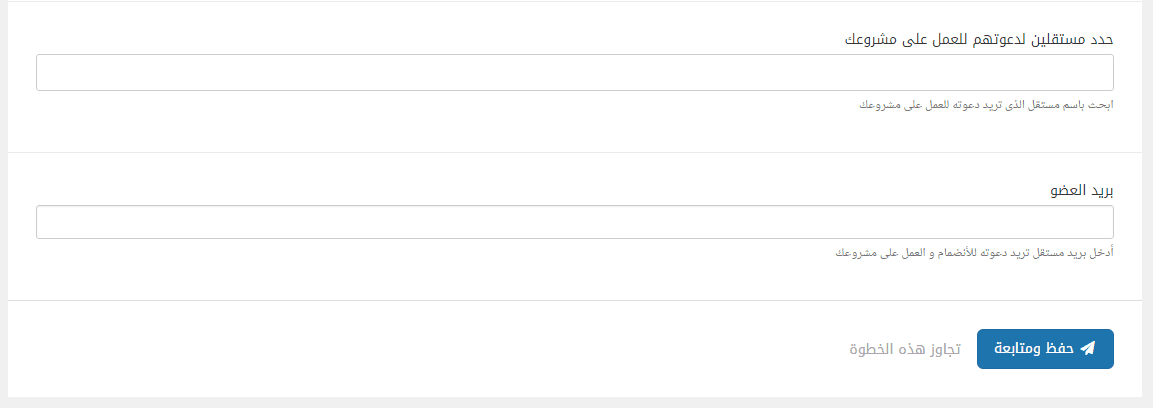This screenshot has height=408, width=1153.
Task: Click the word الخطوة in the skip link
Action: point(872,349)
